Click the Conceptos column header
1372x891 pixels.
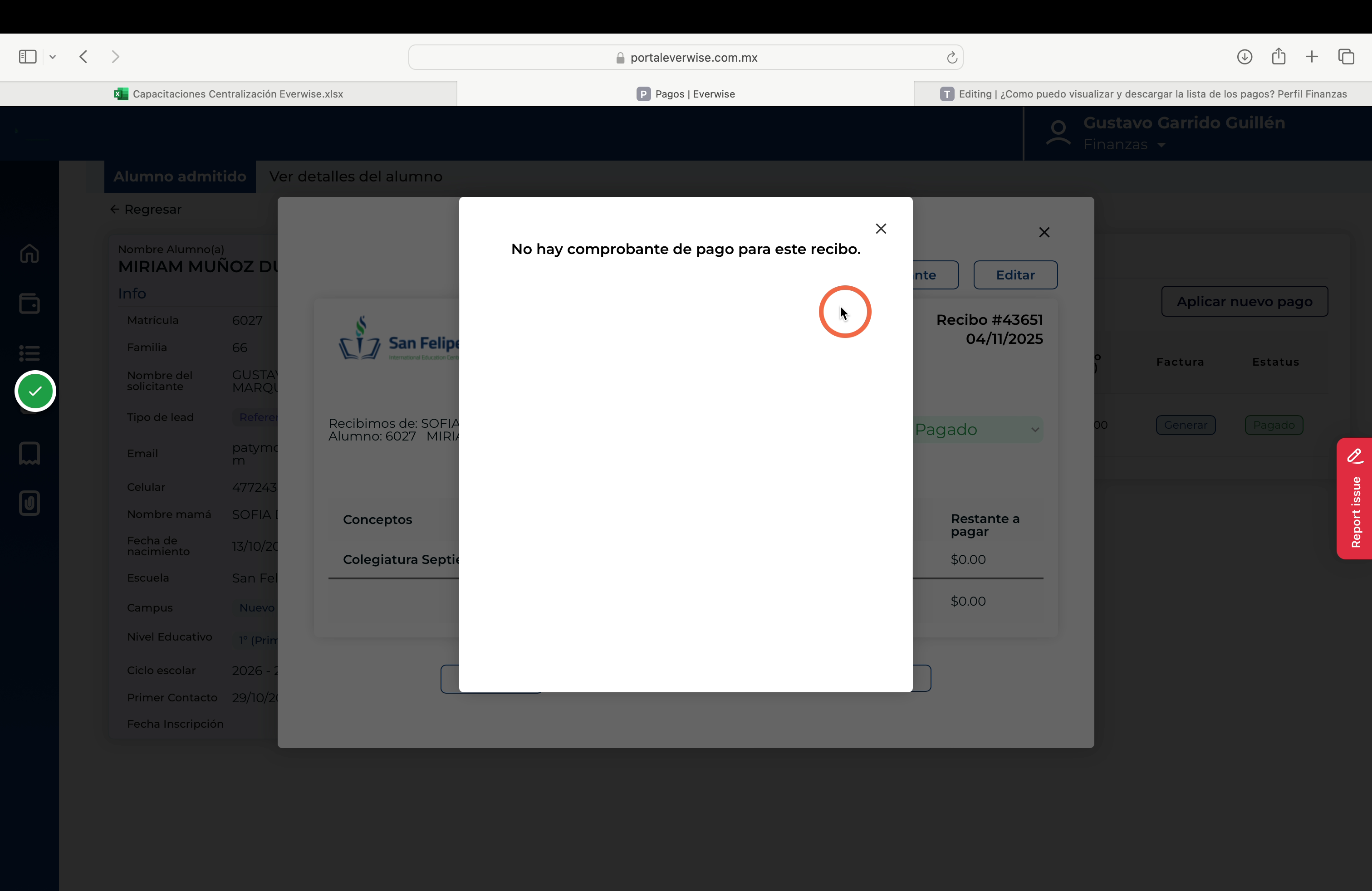(x=377, y=520)
